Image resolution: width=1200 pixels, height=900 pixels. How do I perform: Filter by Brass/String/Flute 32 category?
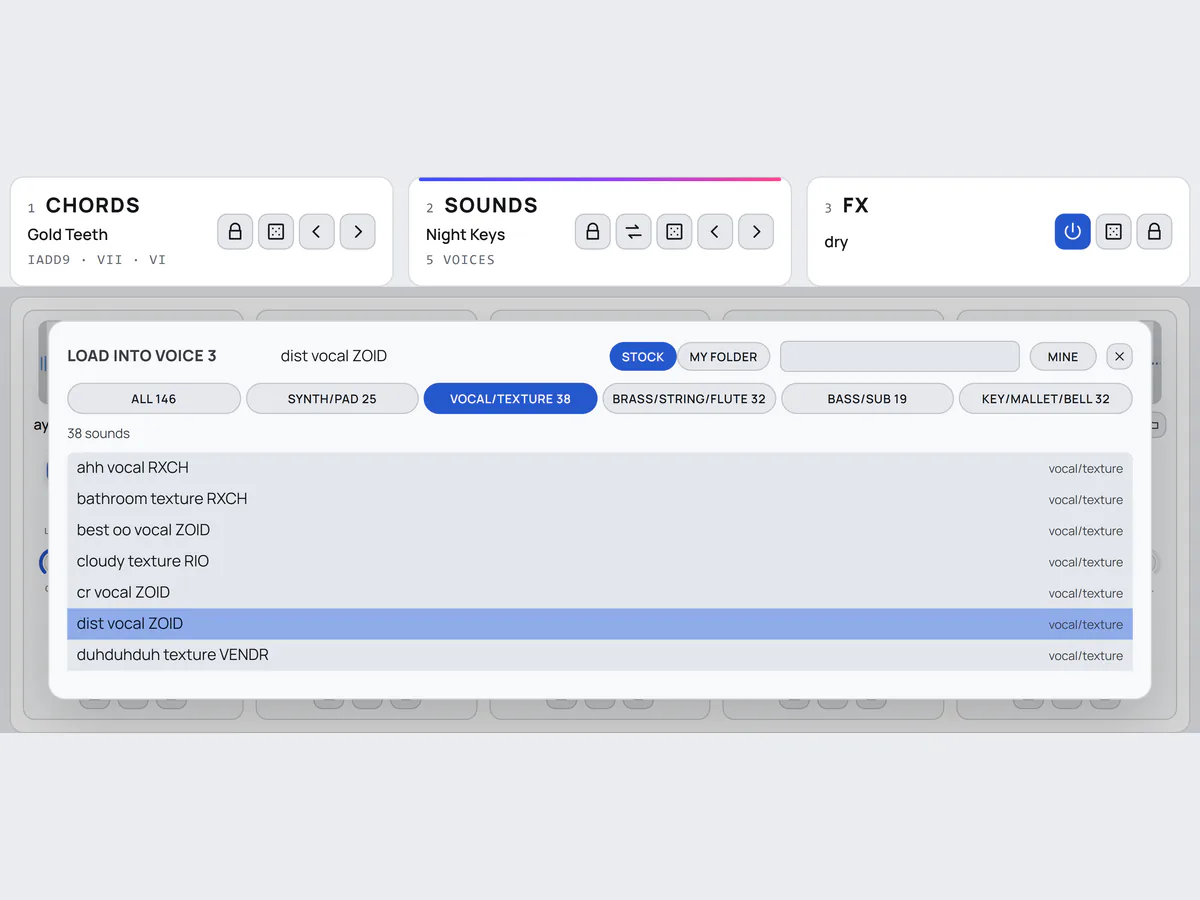[689, 399]
